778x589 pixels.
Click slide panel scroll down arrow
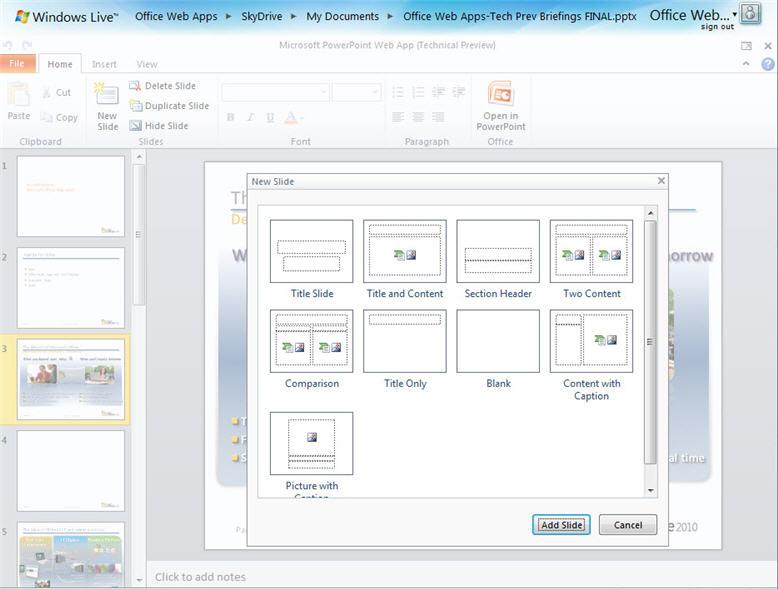coord(139,580)
